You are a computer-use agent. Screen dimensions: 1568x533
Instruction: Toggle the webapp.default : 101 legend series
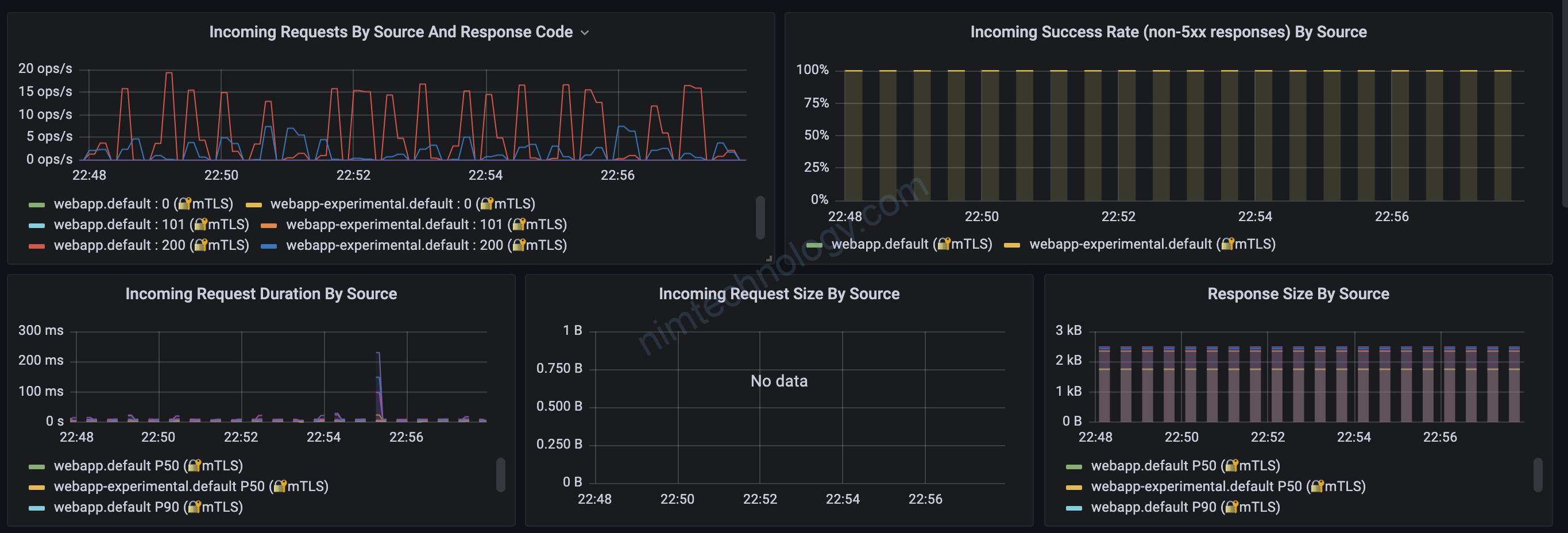pos(151,225)
